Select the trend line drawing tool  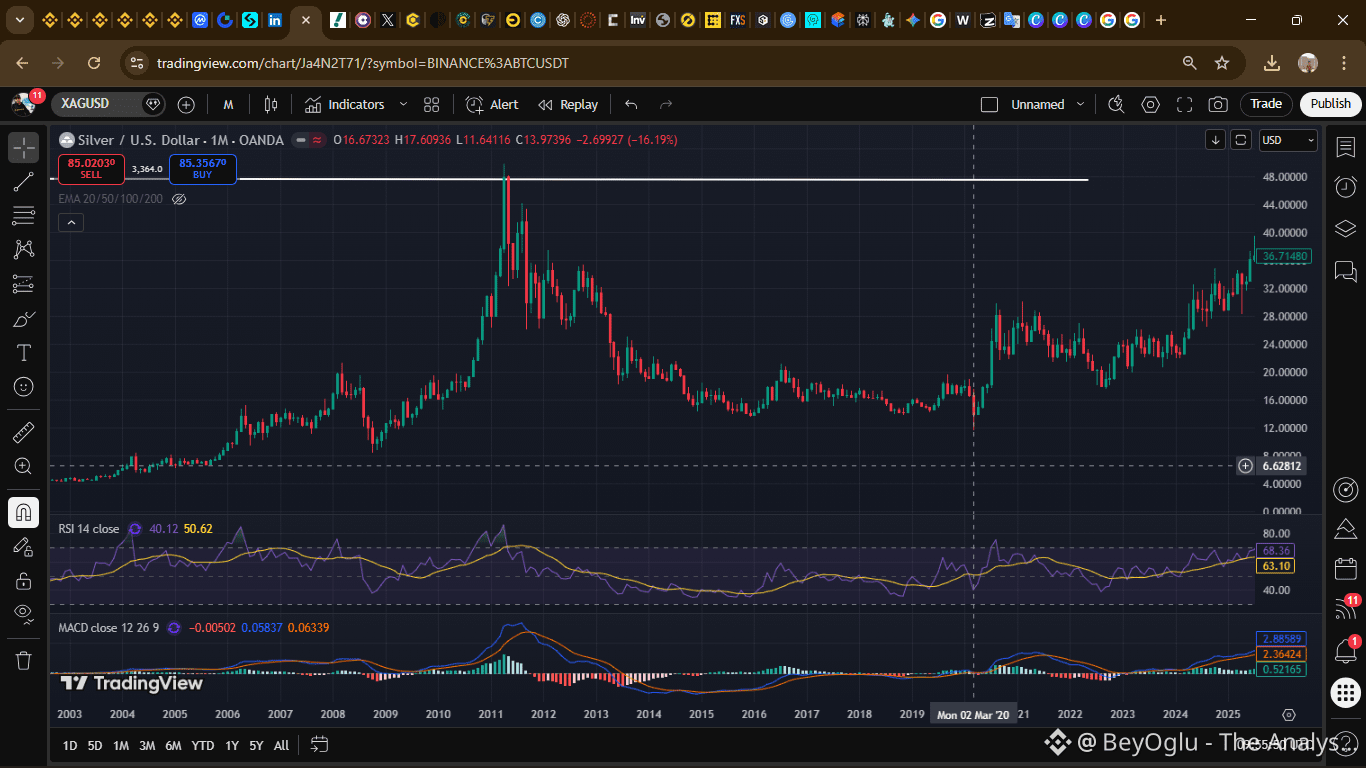(24, 181)
